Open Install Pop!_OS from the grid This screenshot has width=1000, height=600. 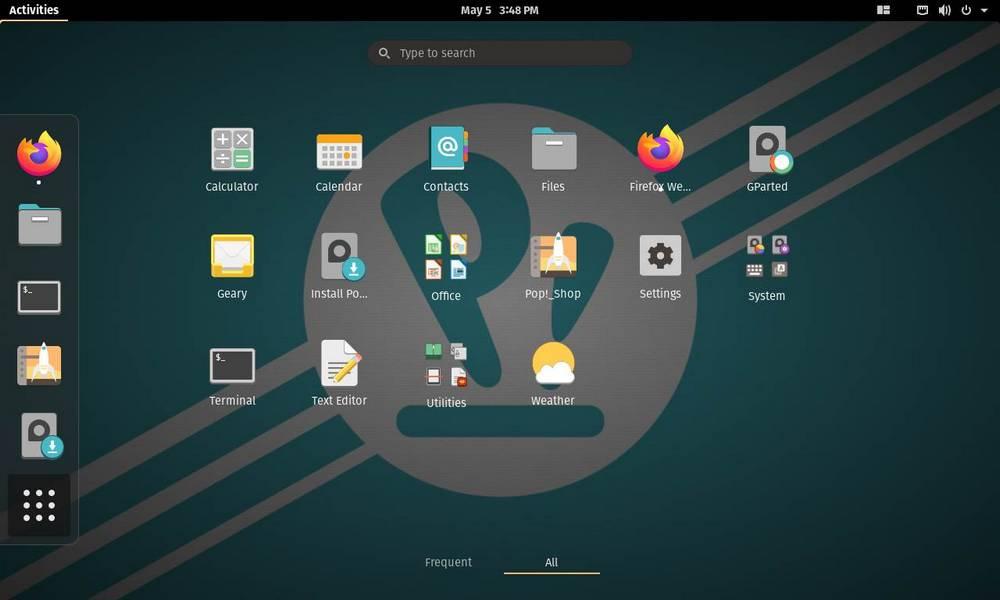(x=339, y=267)
